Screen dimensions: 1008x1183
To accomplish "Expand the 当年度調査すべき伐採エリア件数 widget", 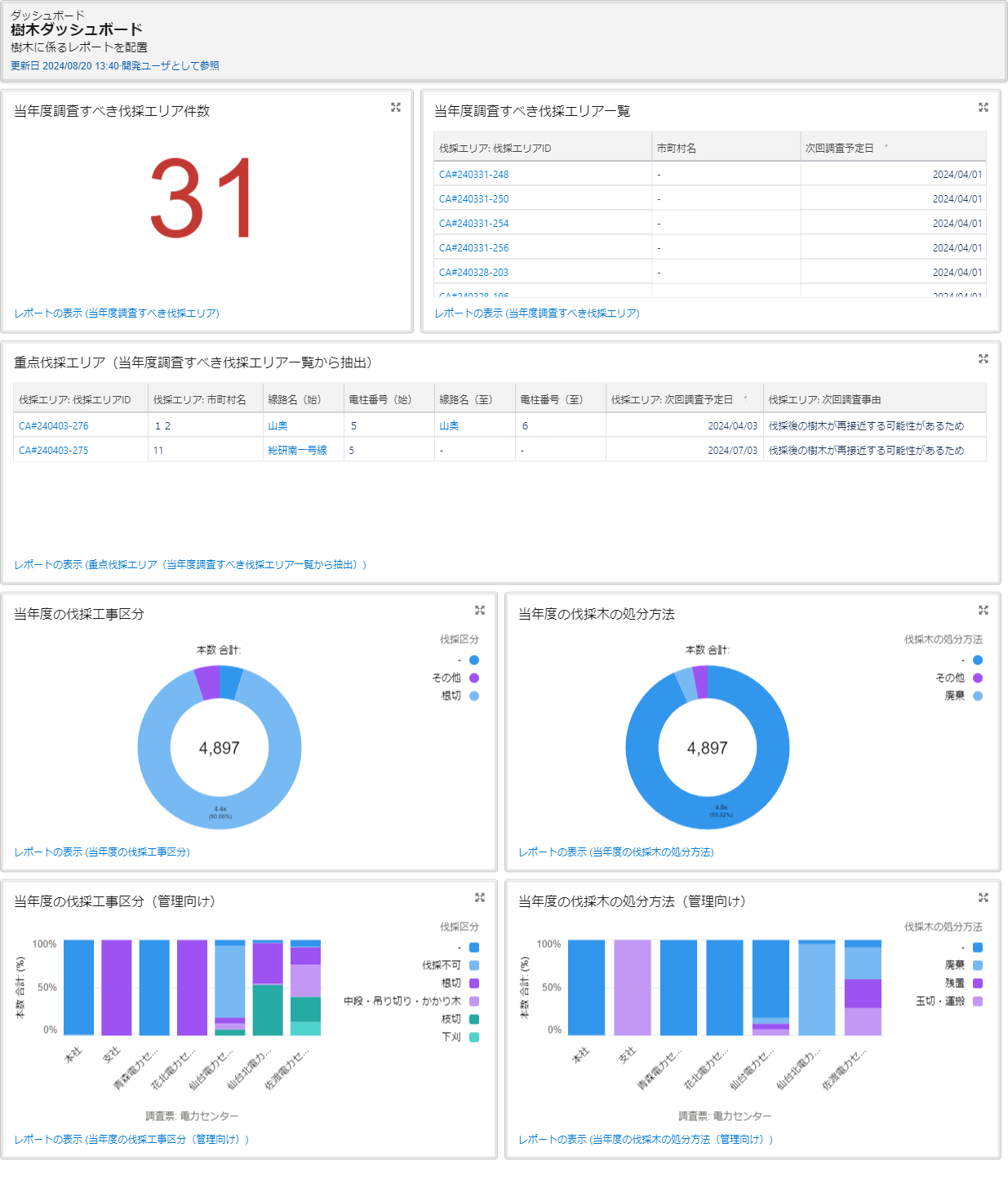I will (x=396, y=108).
